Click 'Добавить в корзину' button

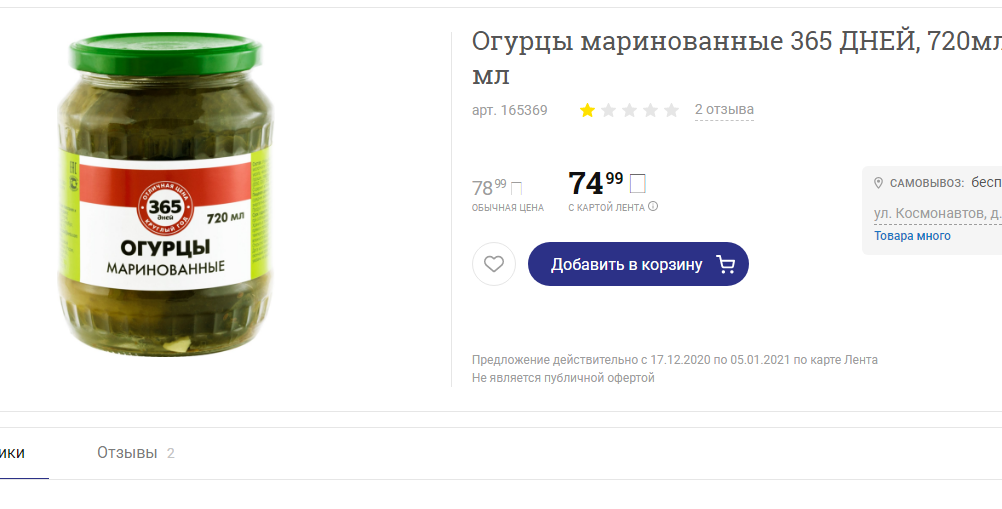click(x=638, y=264)
